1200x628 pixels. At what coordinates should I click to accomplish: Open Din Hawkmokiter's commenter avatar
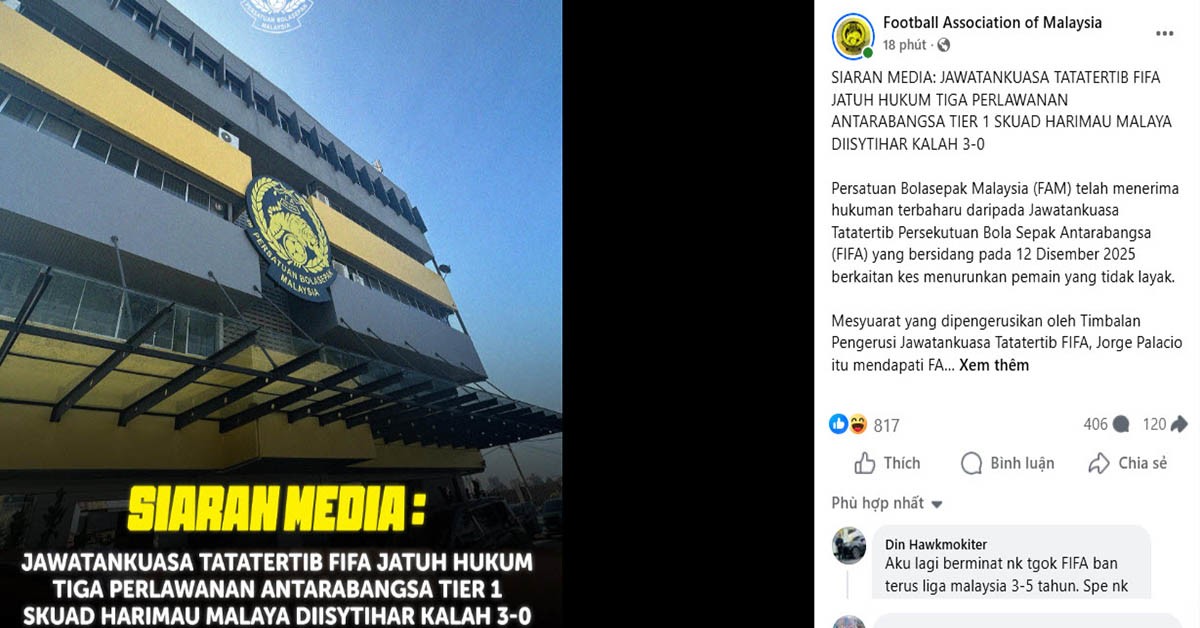pos(849,544)
